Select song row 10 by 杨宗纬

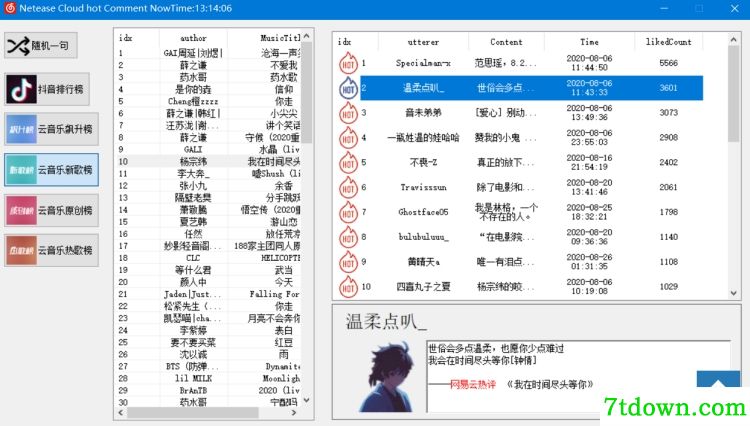pyautogui.click(x=209, y=161)
